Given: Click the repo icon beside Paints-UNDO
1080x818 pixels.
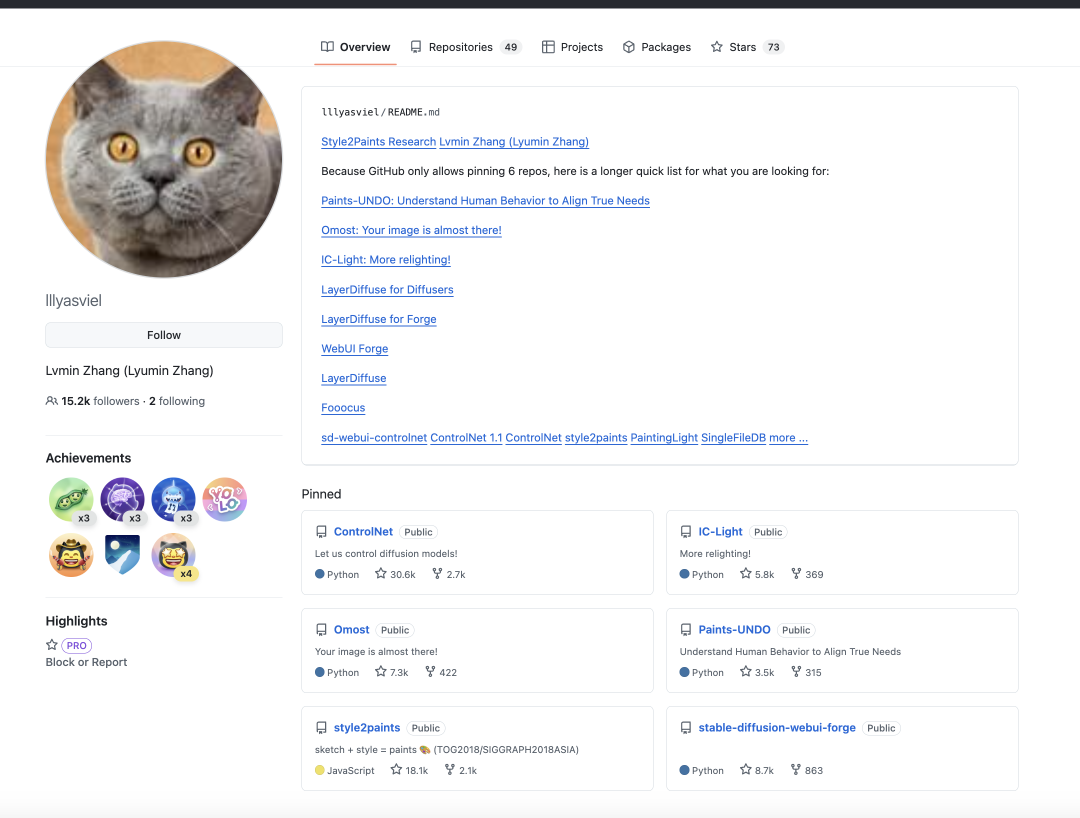Looking at the screenshot, I should coord(685,630).
